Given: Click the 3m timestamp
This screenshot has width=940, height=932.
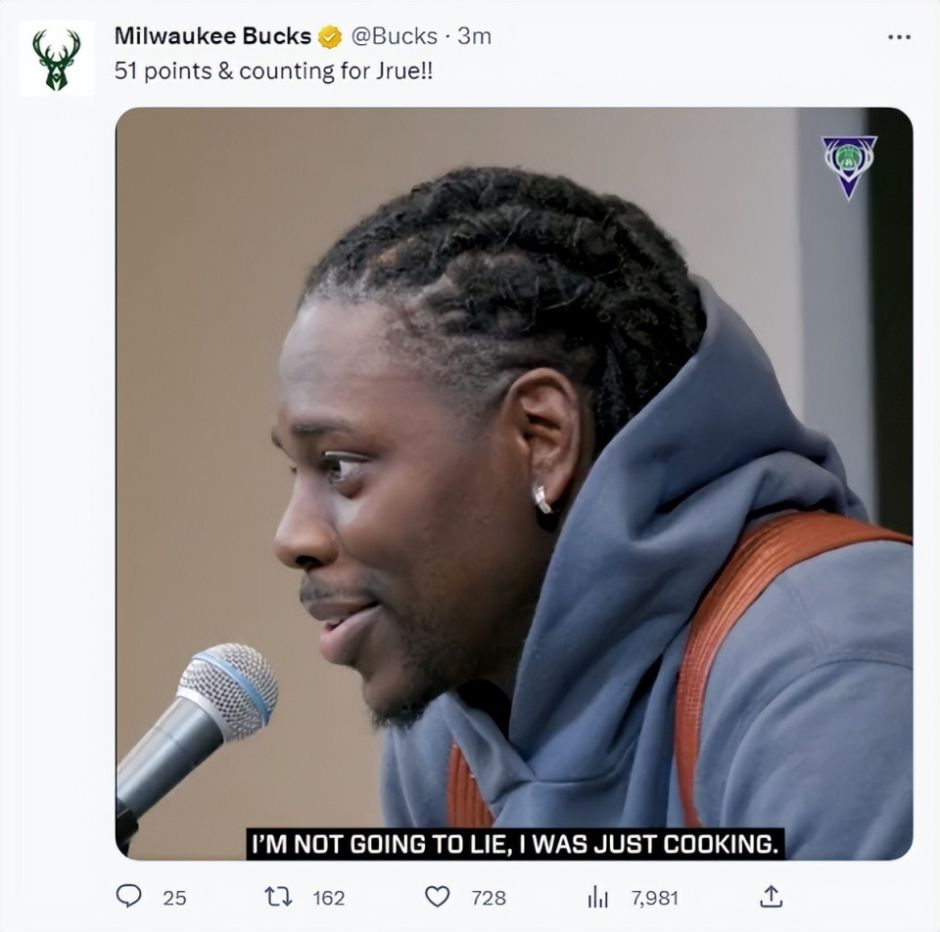Looking at the screenshot, I should [474, 37].
